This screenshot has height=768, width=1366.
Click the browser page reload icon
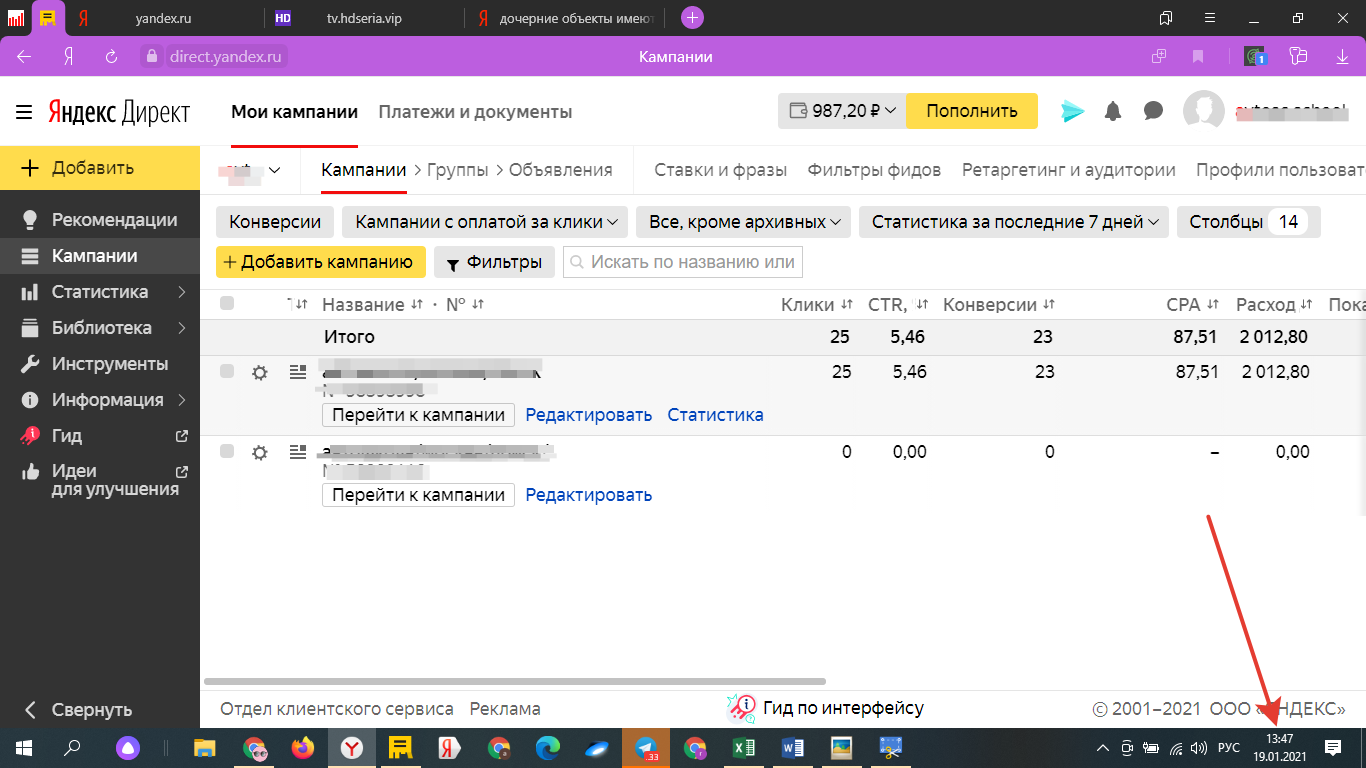pos(112,57)
